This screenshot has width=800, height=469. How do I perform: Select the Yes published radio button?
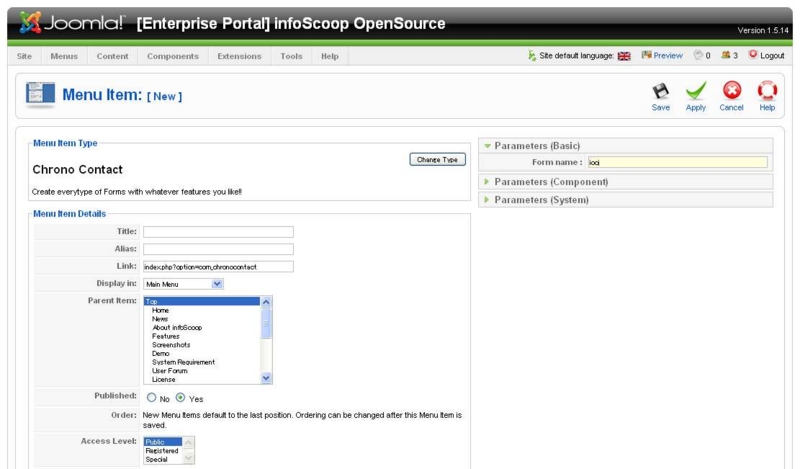coord(180,398)
